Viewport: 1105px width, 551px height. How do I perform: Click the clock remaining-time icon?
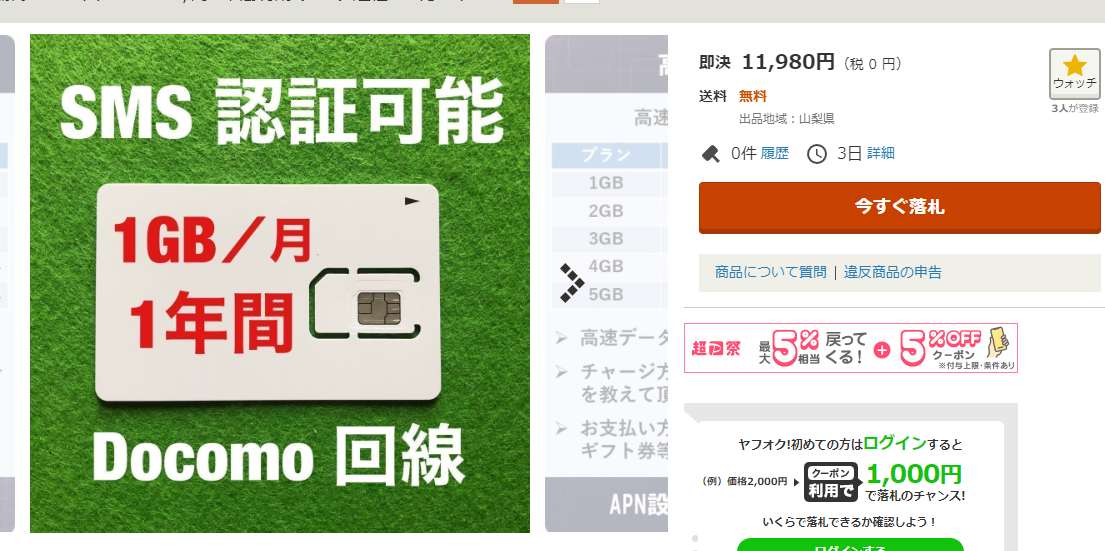[817, 154]
